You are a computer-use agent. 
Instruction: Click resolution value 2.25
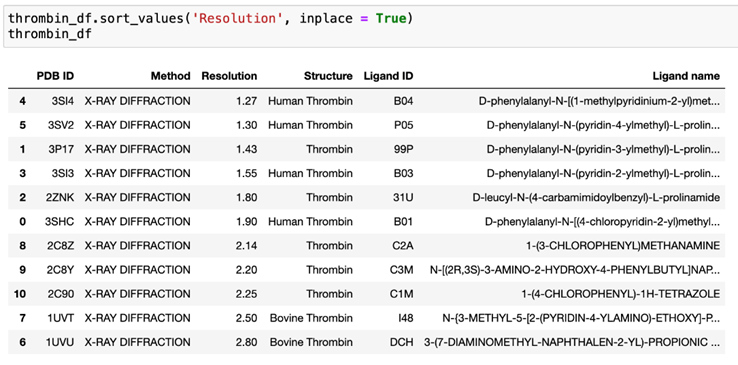click(247, 294)
